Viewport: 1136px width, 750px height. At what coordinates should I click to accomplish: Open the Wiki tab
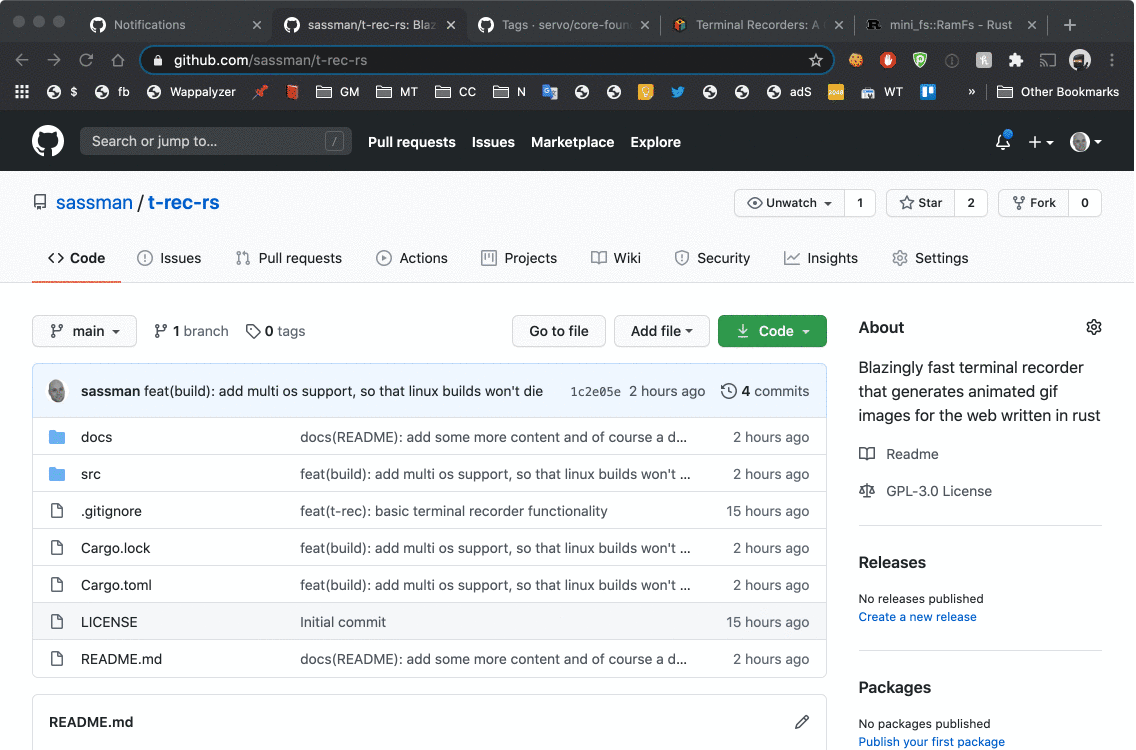click(x=616, y=258)
